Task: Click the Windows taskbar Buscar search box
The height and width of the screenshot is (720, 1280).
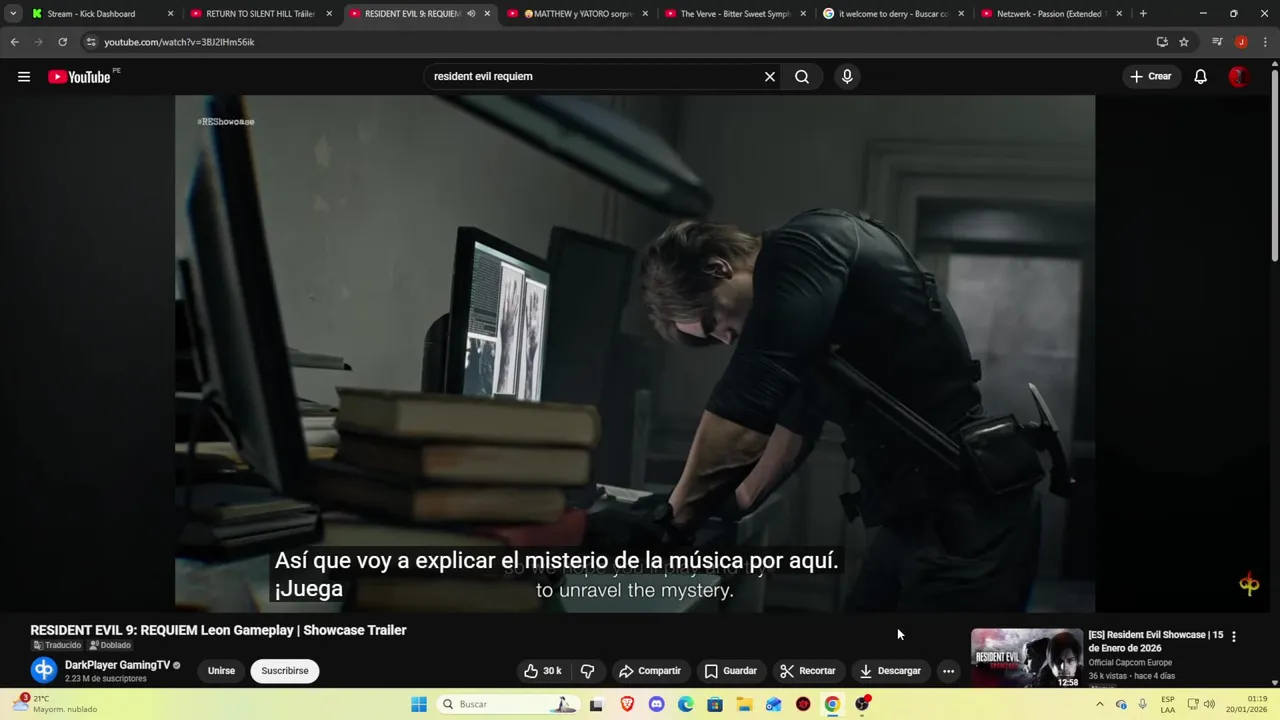Action: 509,704
